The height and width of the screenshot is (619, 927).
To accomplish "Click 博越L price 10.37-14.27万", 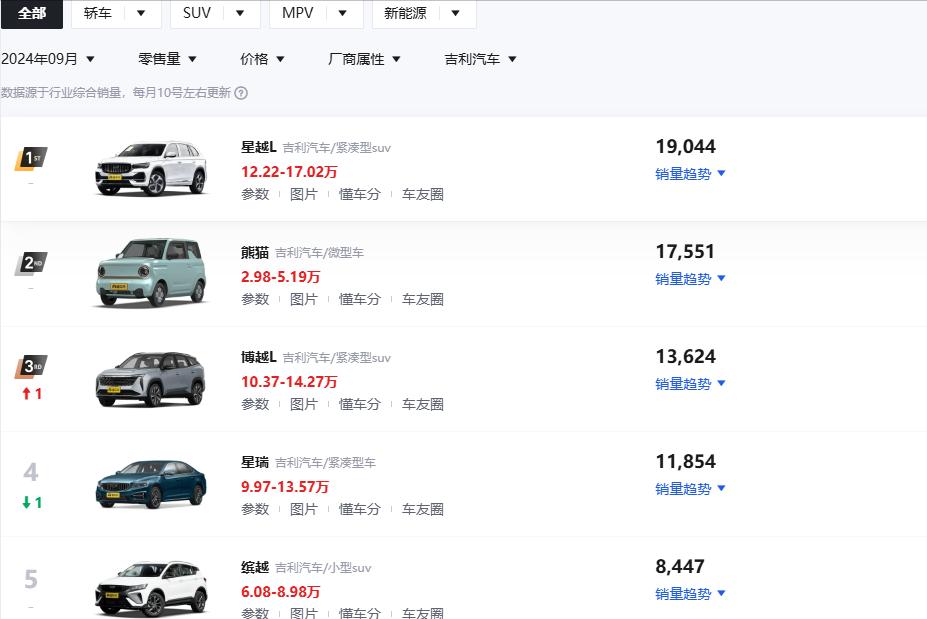I will pyautogui.click(x=289, y=382).
